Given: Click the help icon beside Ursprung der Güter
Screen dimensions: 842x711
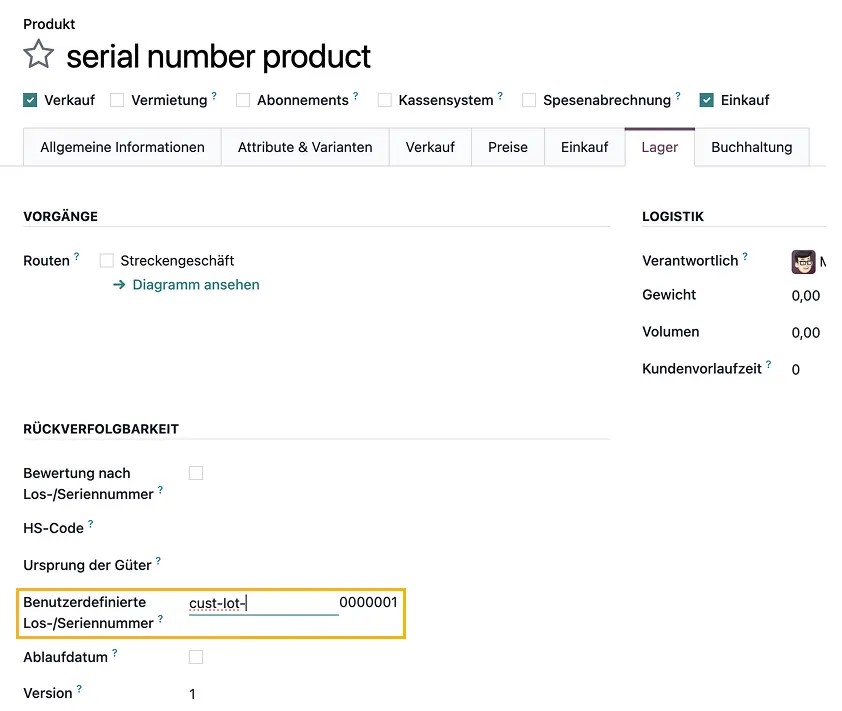Looking at the screenshot, I should click(158, 559).
